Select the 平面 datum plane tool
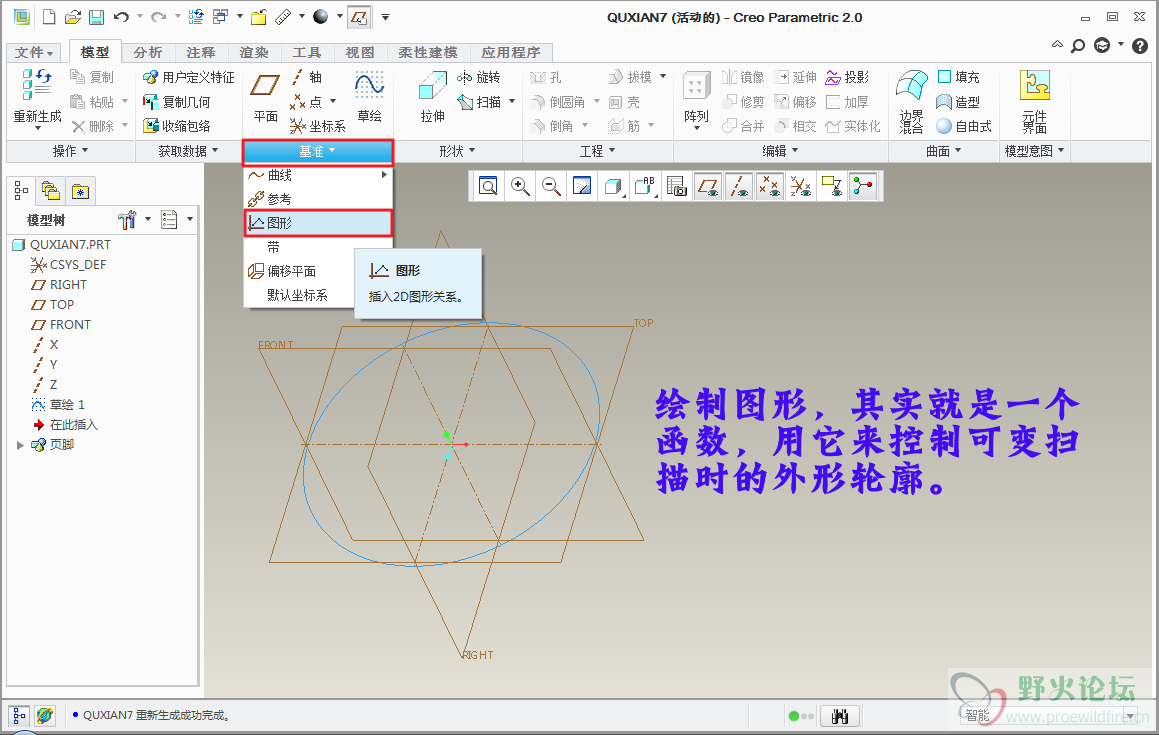This screenshot has height=735, width=1159. [265, 97]
